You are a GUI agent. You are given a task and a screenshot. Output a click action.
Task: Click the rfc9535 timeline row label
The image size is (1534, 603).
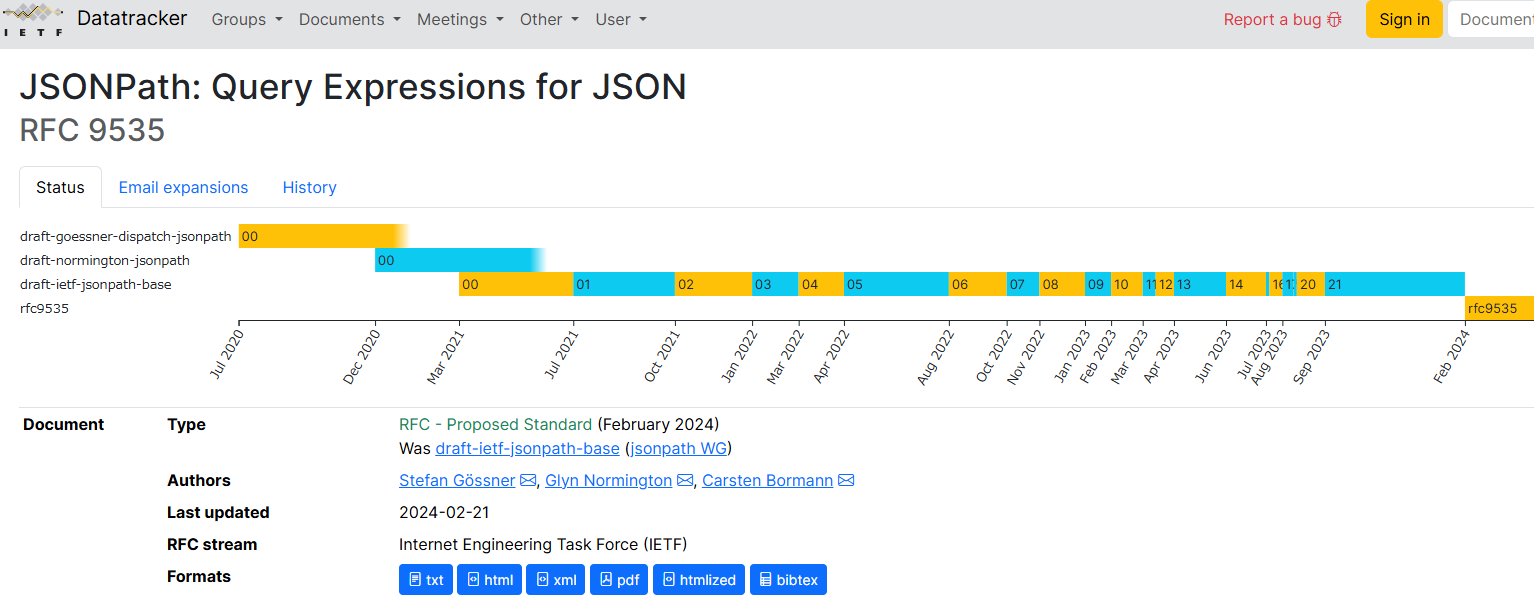click(x=44, y=309)
